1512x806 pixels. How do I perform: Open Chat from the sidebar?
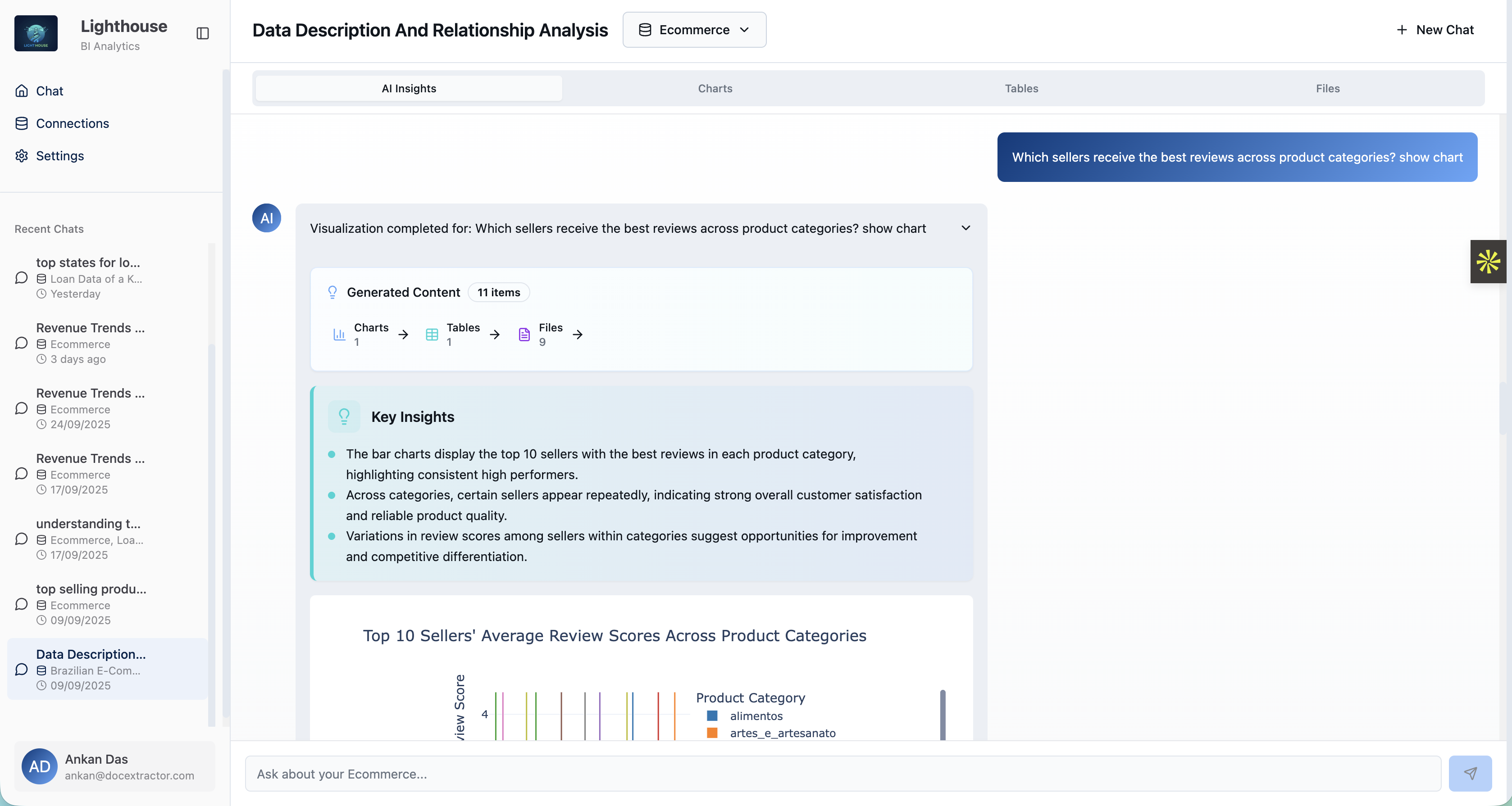click(x=49, y=91)
